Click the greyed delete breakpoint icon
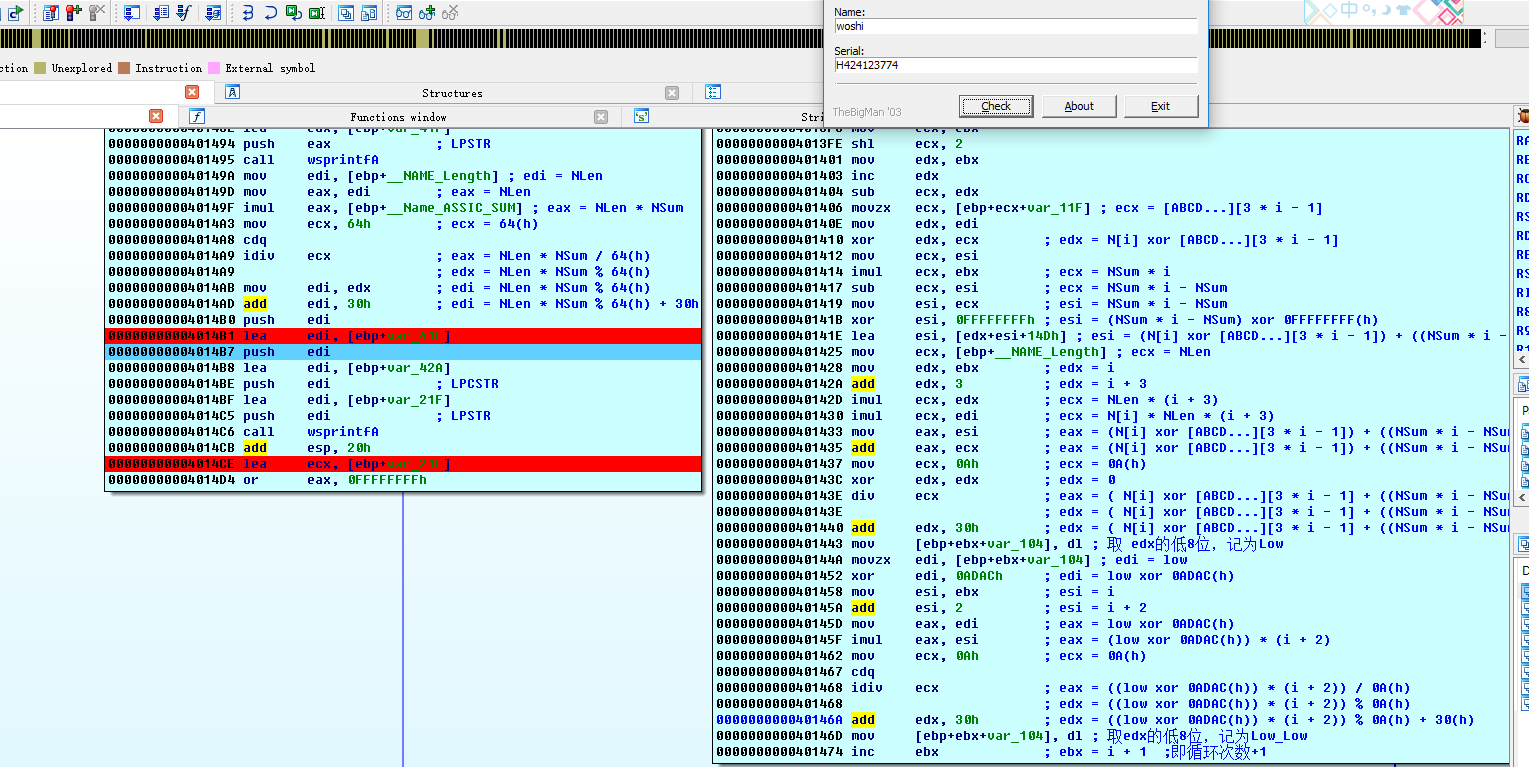The width and height of the screenshot is (1529, 767). click(97, 13)
